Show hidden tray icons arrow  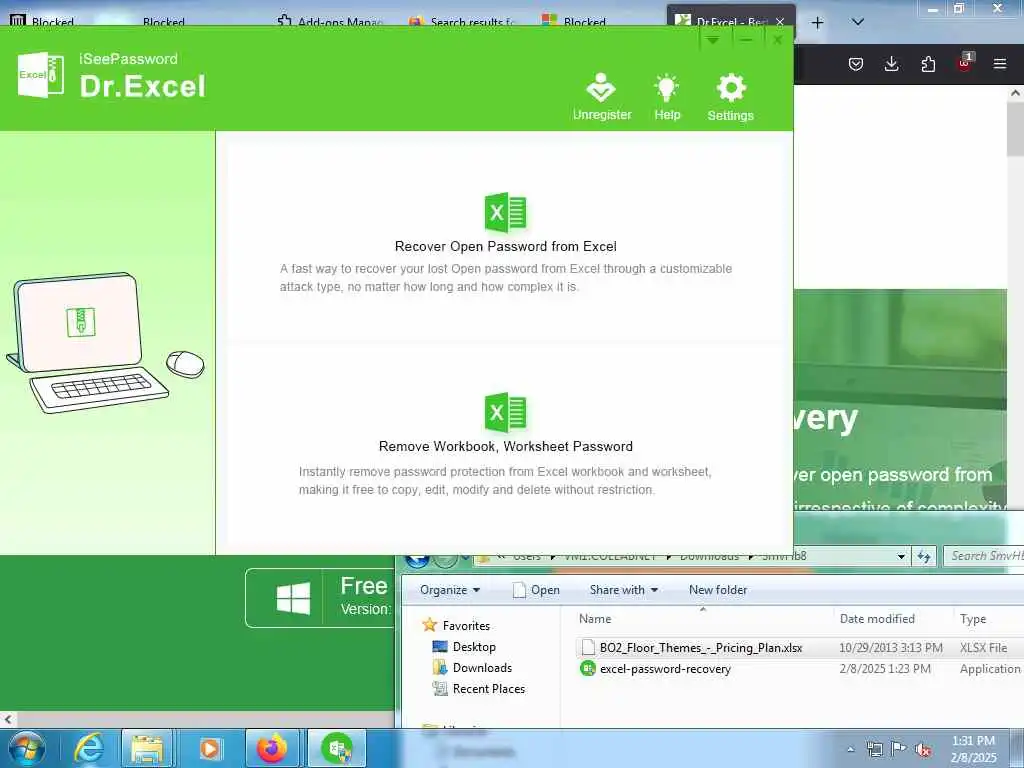850,749
